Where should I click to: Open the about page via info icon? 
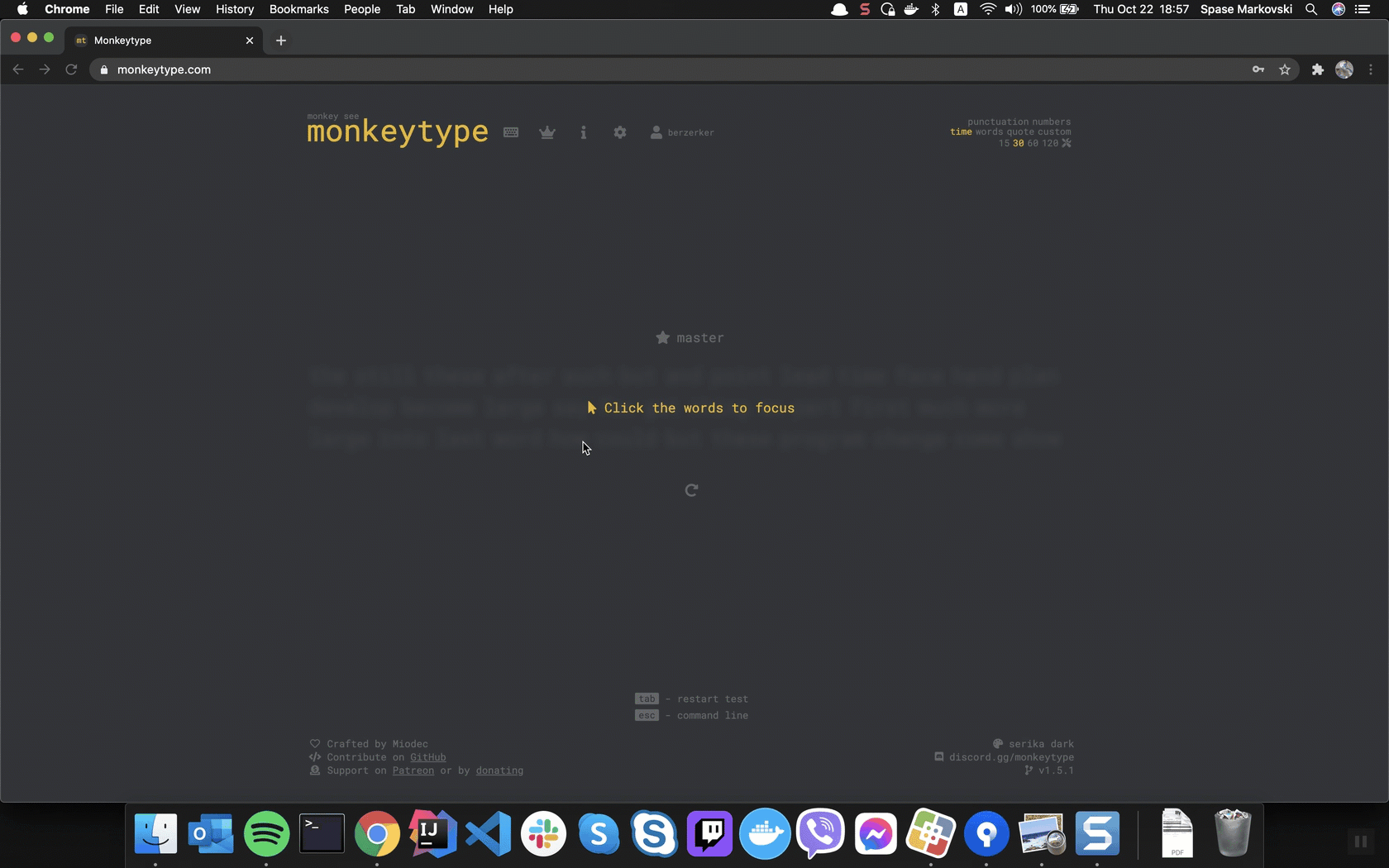tap(584, 132)
